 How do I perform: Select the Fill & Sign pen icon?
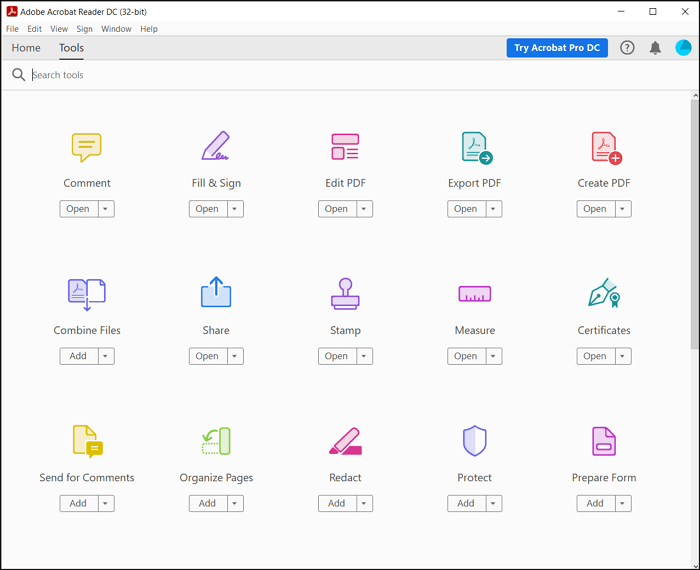(x=216, y=146)
